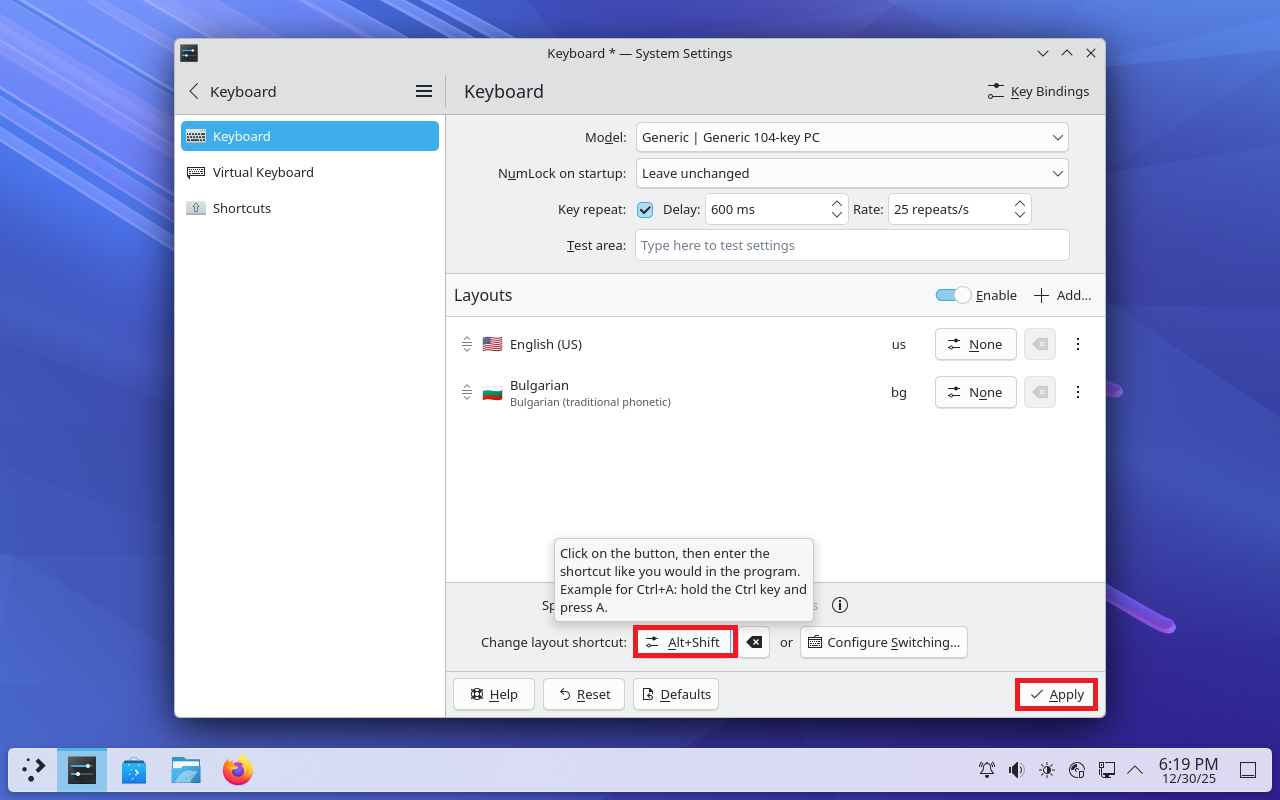This screenshot has width=1280, height=800.
Task: Open more options for Bulgarian layout
Action: 1078,392
